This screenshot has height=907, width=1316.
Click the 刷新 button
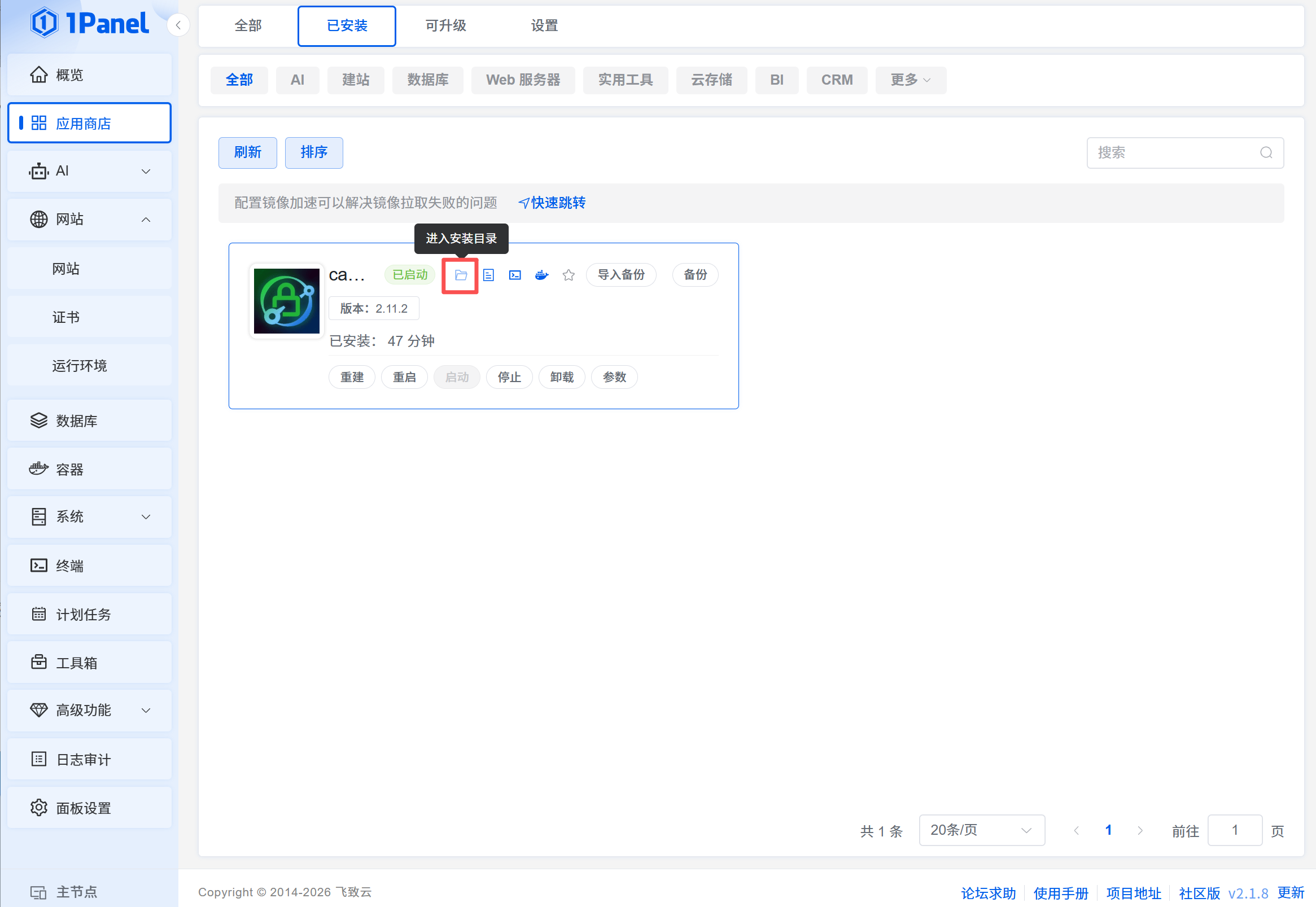[x=247, y=152]
